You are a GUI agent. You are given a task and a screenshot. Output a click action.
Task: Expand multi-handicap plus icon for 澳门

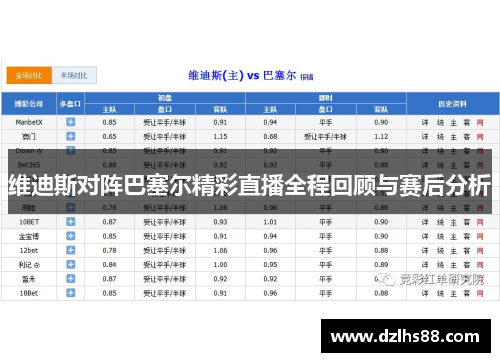71,136
